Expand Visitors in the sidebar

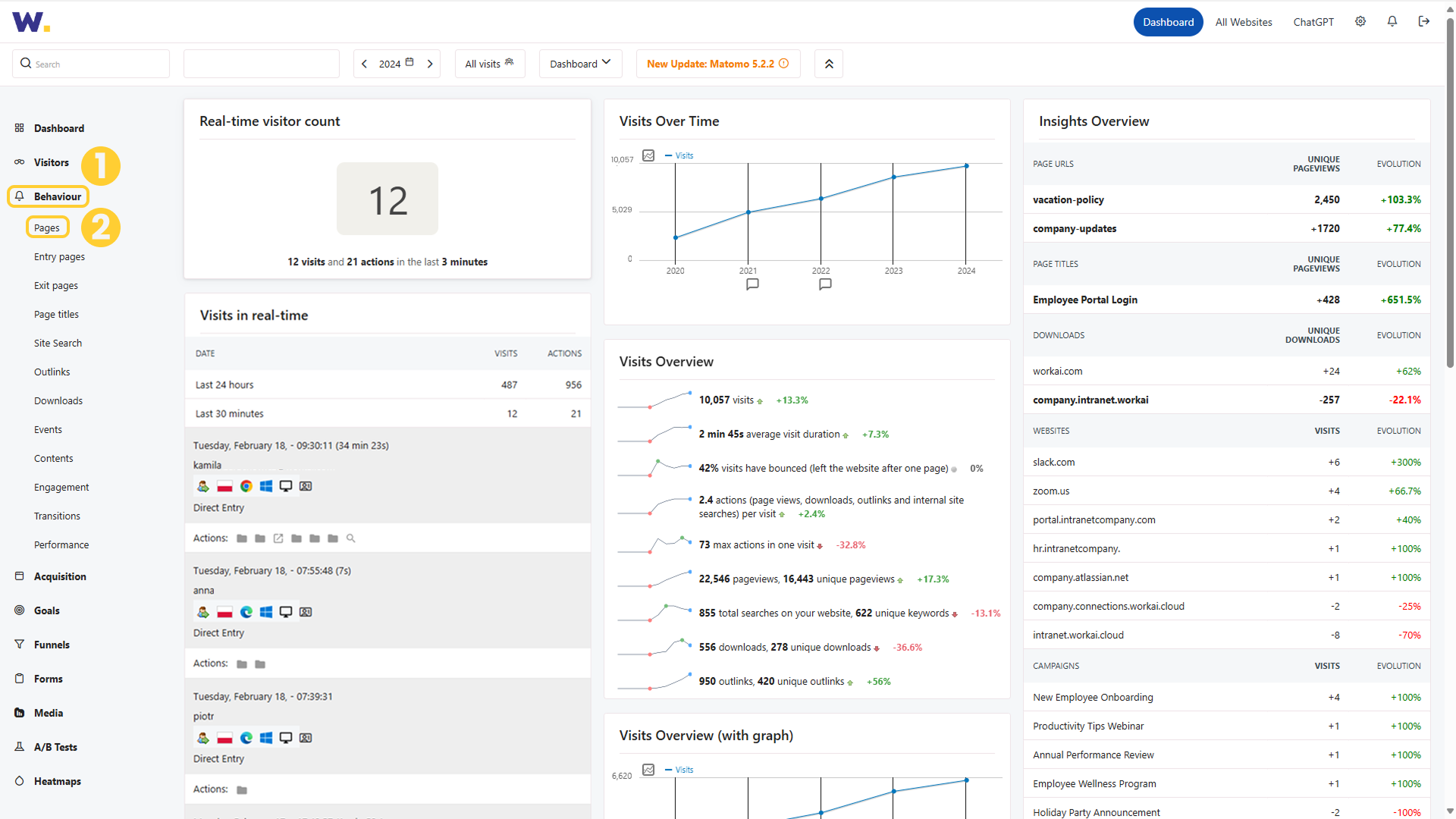click(x=51, y=162)
